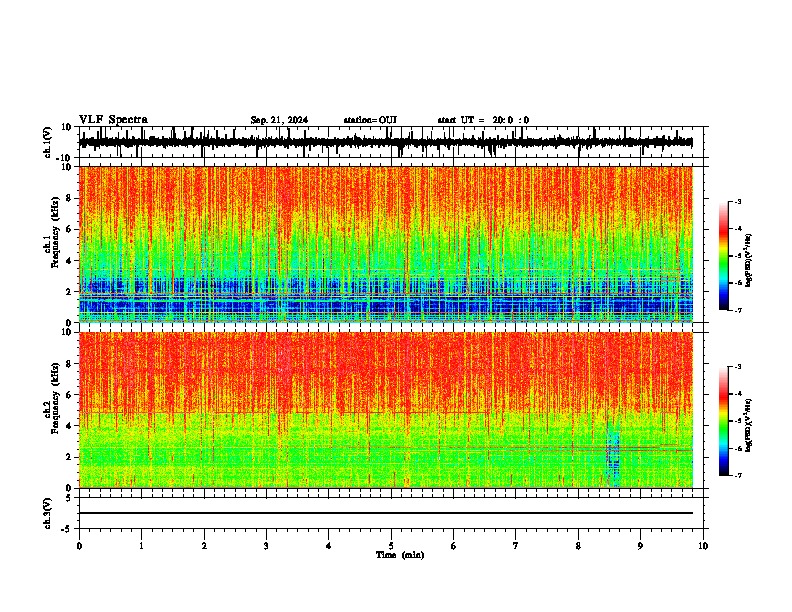Click the time axis tick label "5"
This screenshot has width=792, height=612.
(391, 546)
